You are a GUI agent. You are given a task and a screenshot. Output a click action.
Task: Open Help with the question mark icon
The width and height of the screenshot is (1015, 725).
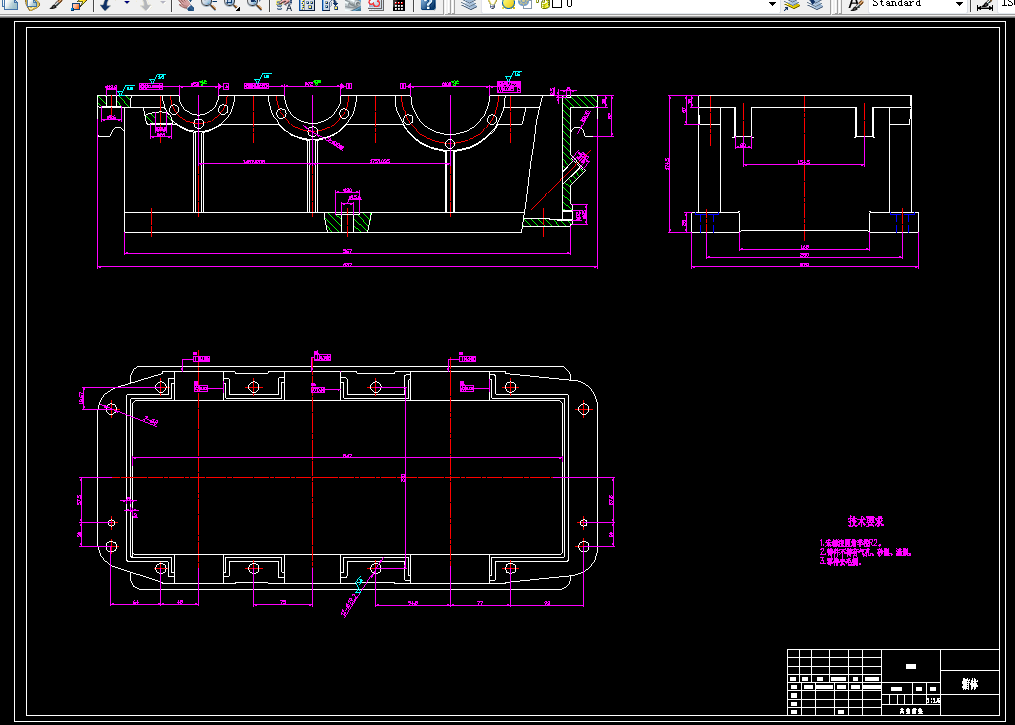(427, 3)
